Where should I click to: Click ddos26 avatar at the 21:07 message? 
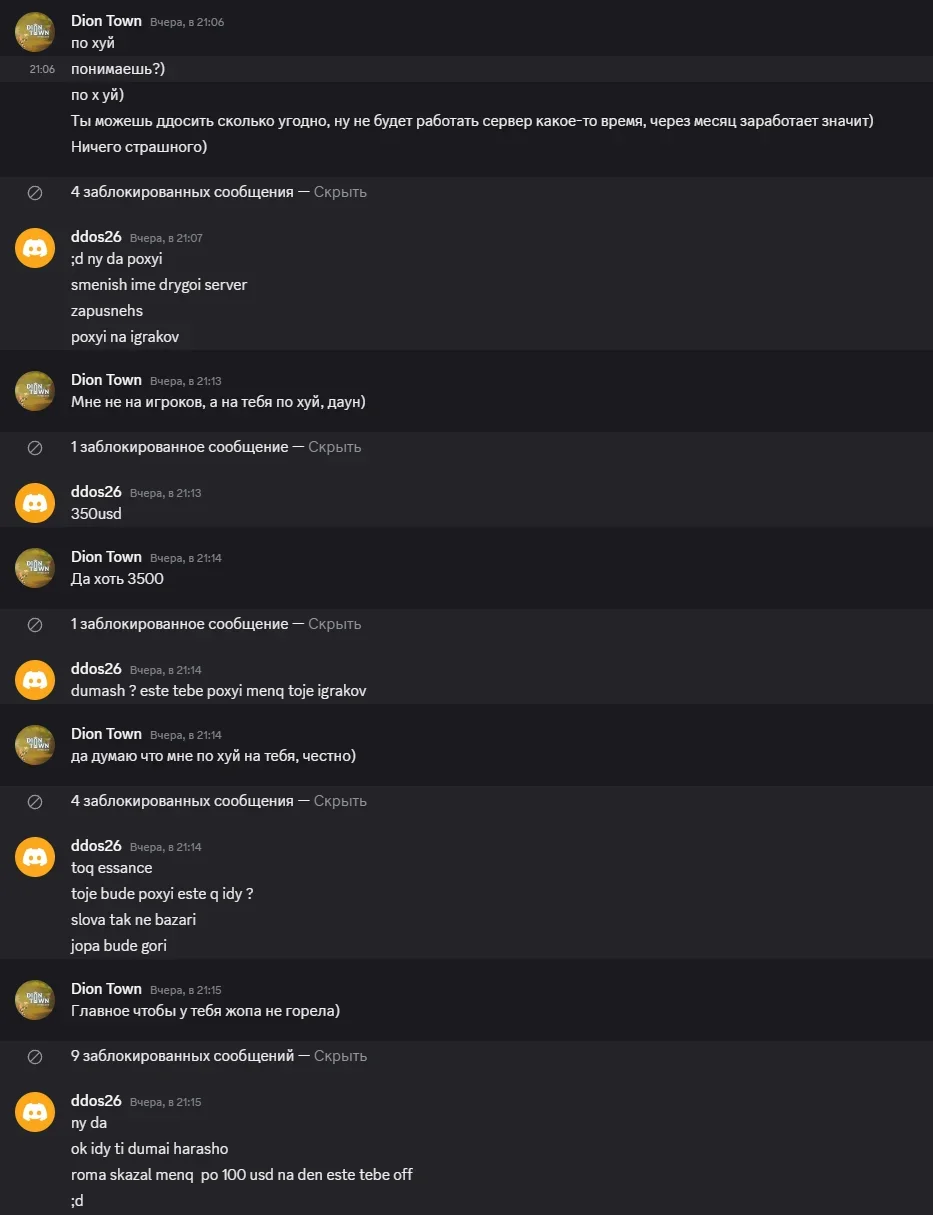pos(35,248)
